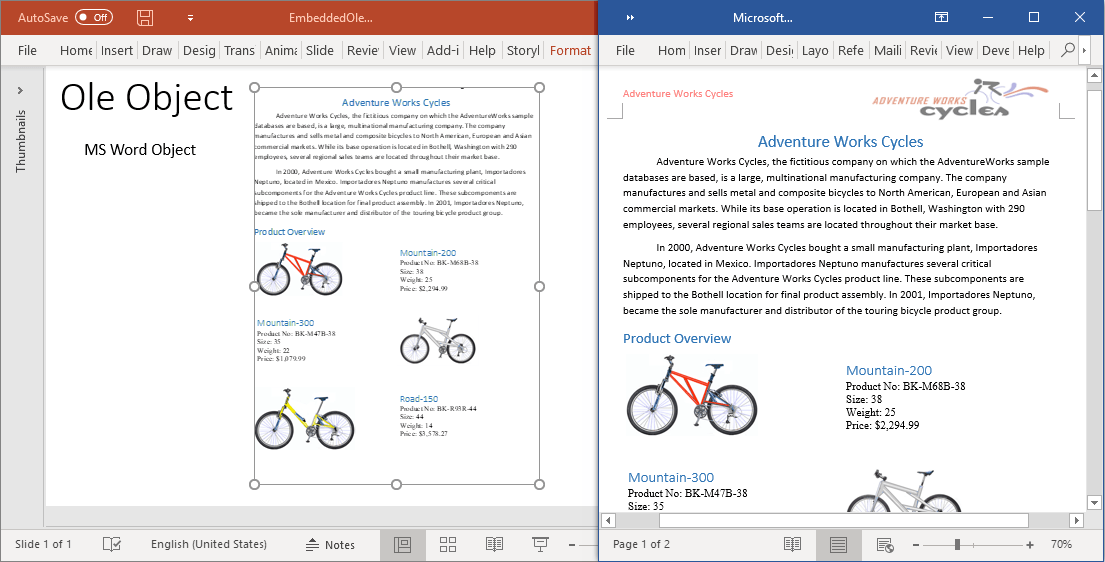The image size is (1105, 562).
Task: Open PowerPoint Review tab
Action: pyautogui.click(x=362, y=50)
